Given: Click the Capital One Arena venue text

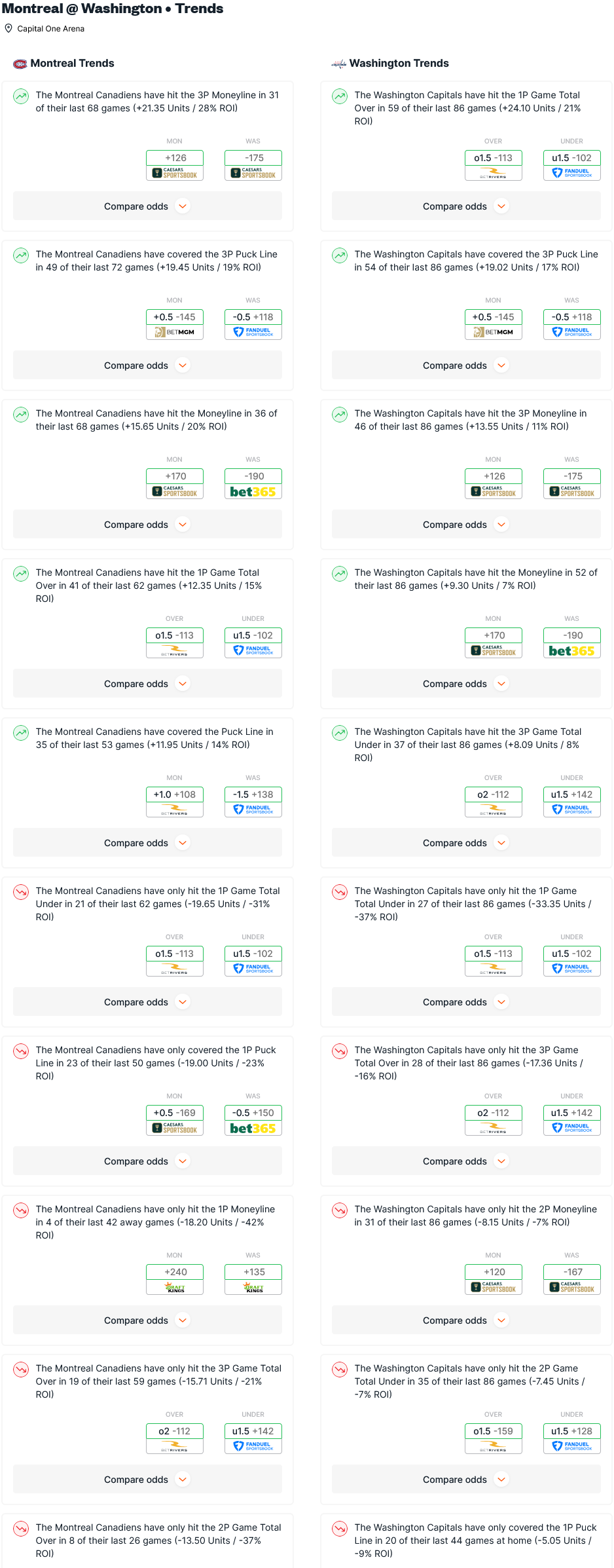Looking at the screenshot, I should pos(50,29).
